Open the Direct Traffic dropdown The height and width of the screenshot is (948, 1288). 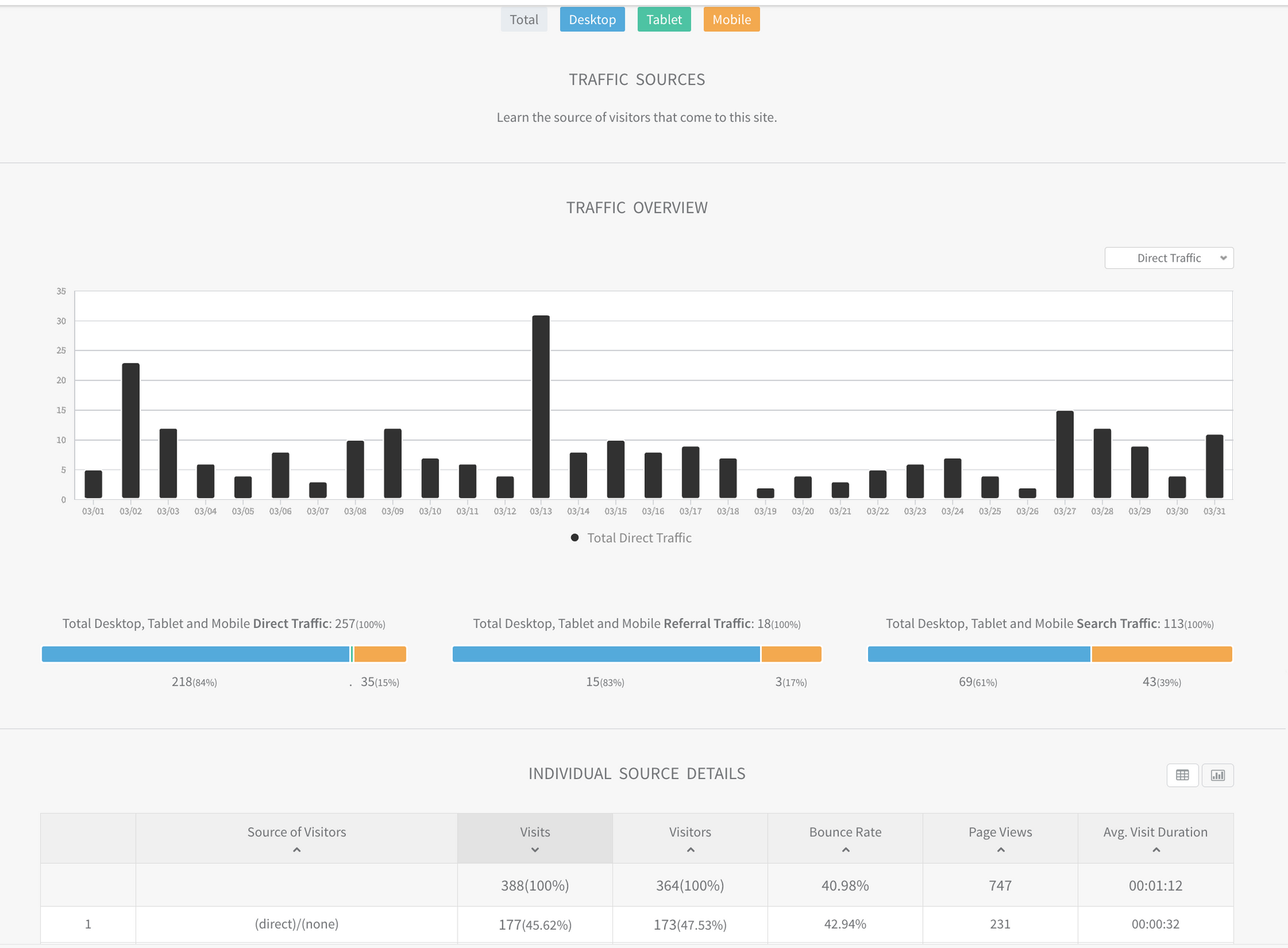click(1169, 258)
